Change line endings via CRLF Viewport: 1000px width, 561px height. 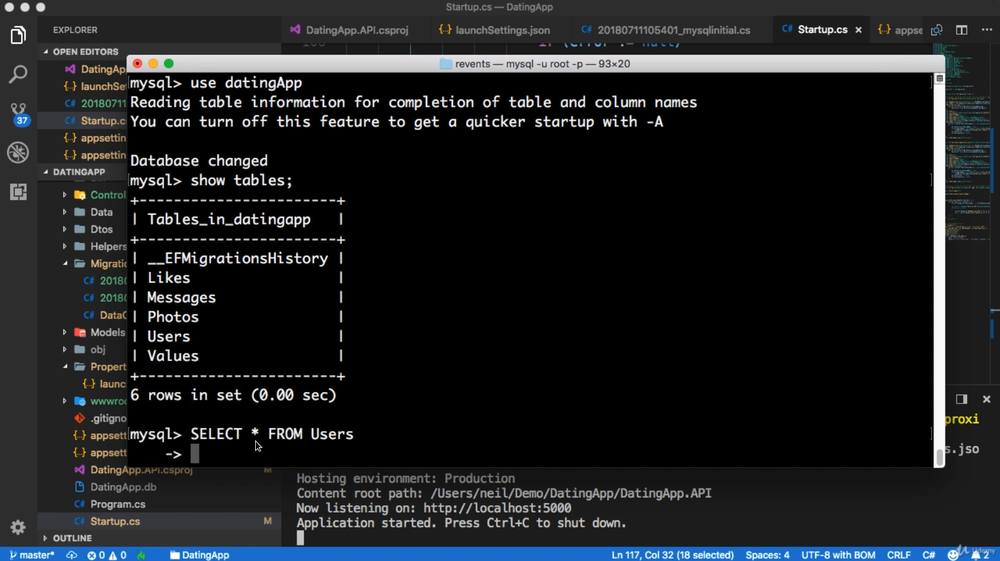[899, 555]
